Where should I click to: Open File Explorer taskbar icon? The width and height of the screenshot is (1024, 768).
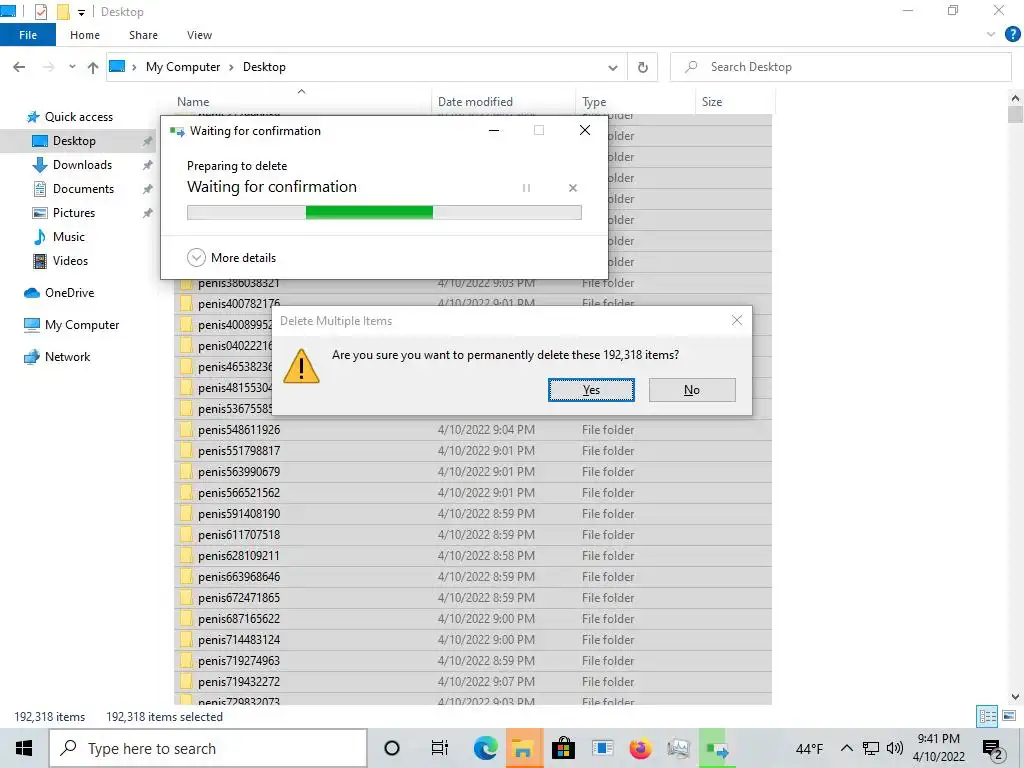pyautogui.click(x=523, y=748)
